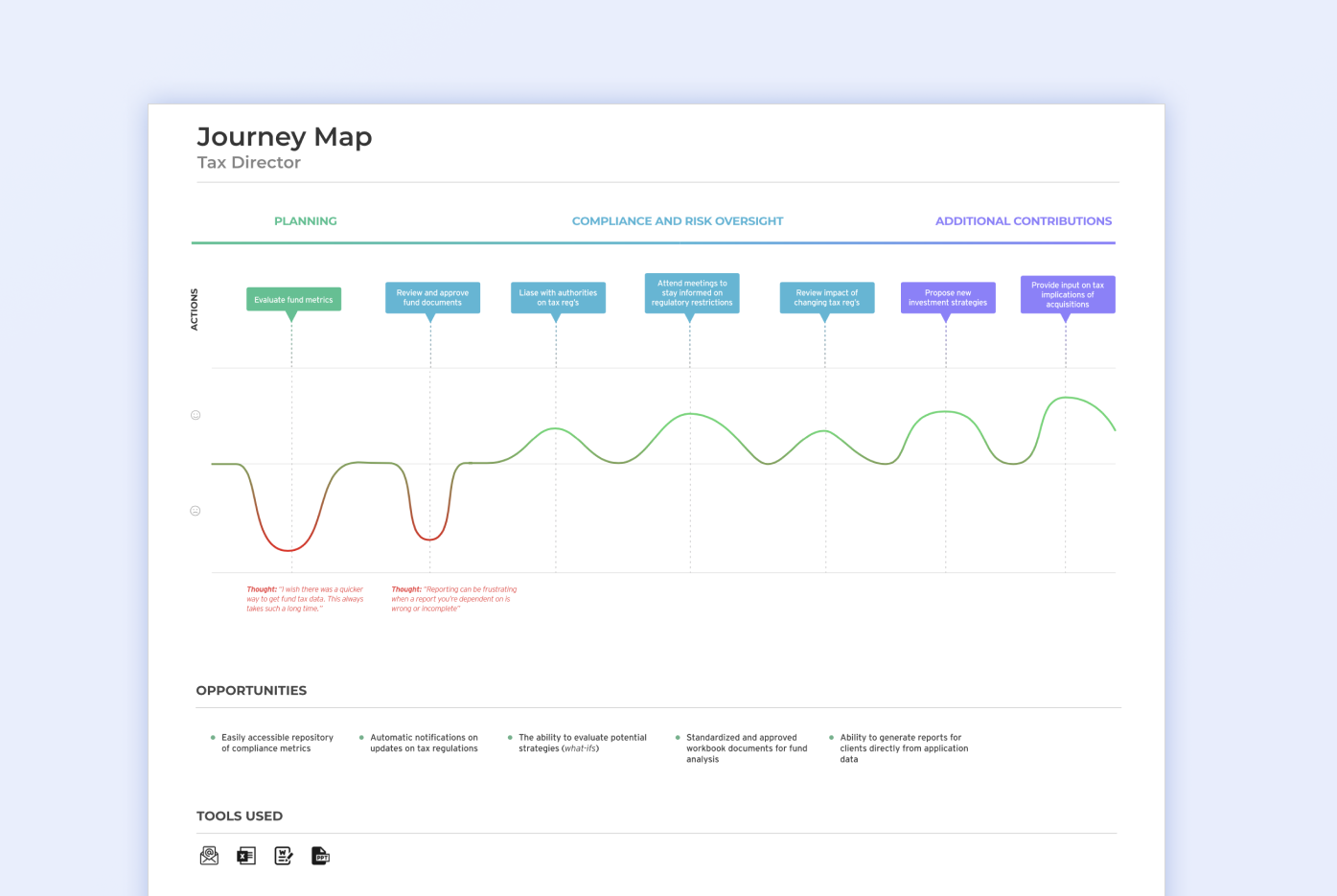Click 'Easily accessible repository of compliance metrics'
1337x896 pixels.
pos(277,743)
